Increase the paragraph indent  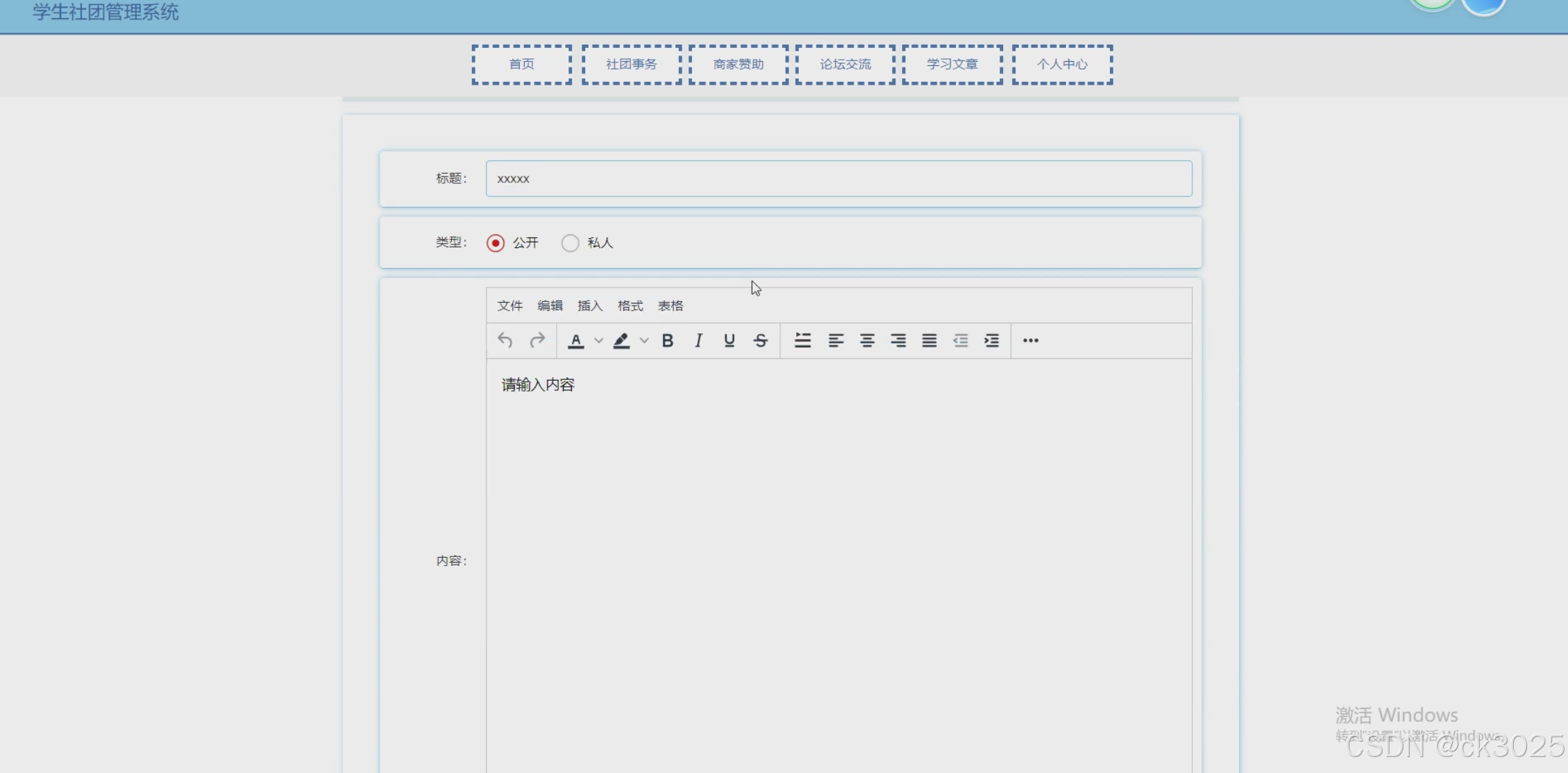[x=991, y=340]
